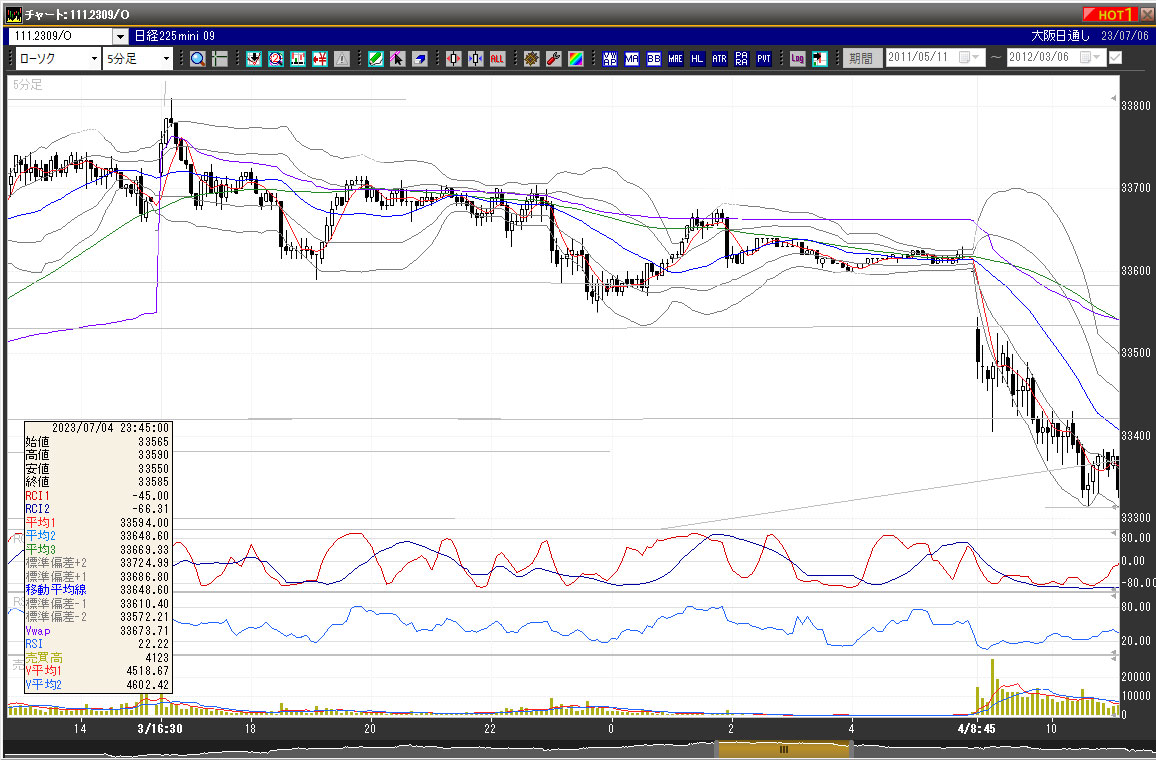Click the small triangle at volume panel top-right

1113,658
